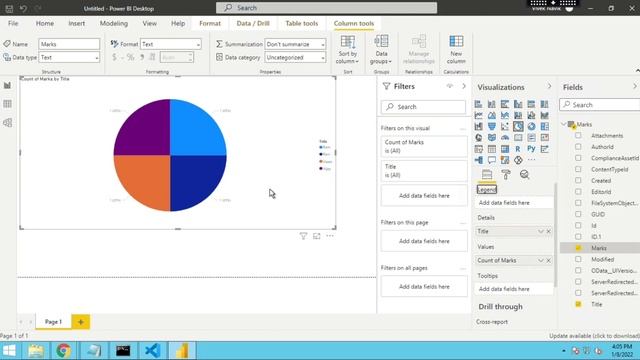The width and height of the screenshot is (640, 360).
Task: Select the Stacked bar chart visual
Action: coord(478,104)
